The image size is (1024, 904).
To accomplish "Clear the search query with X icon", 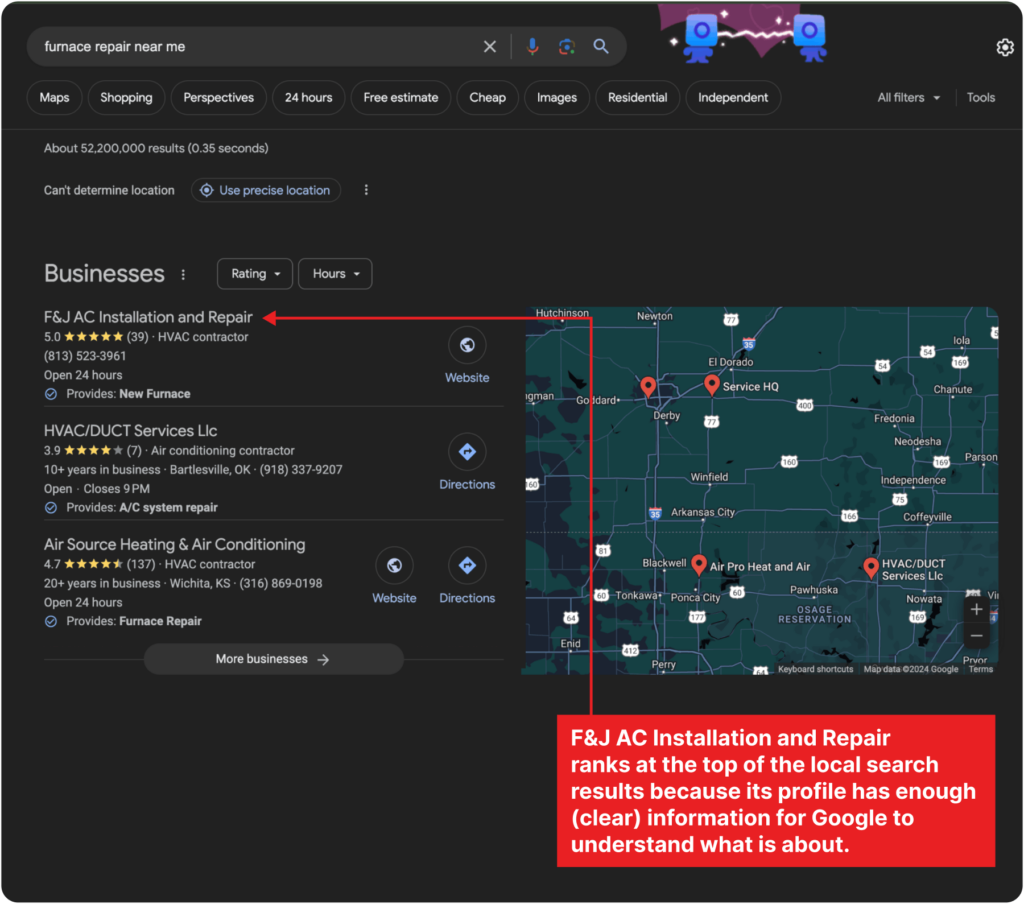I will point(490,46).
